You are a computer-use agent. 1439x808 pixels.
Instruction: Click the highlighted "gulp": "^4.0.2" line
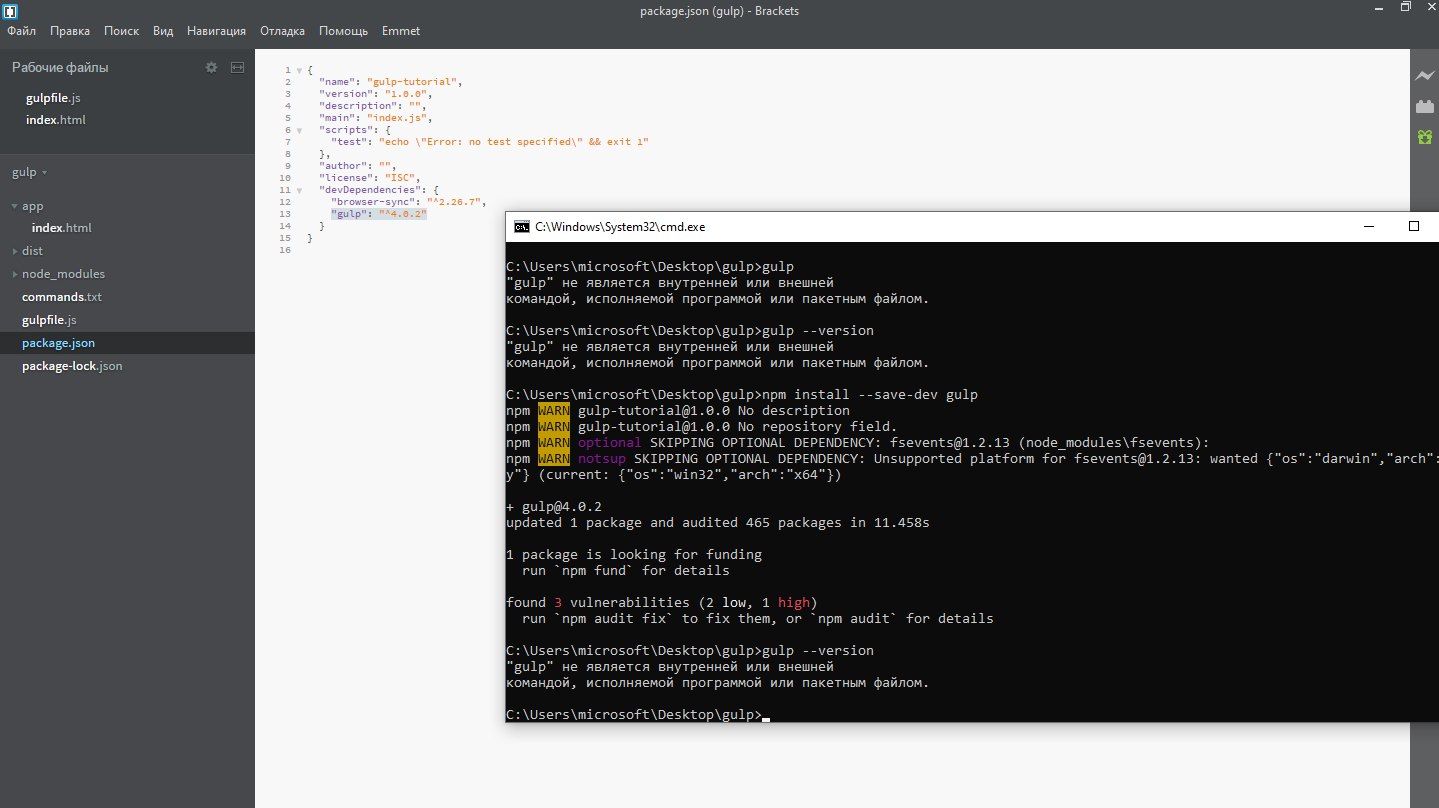click(379, 214)
